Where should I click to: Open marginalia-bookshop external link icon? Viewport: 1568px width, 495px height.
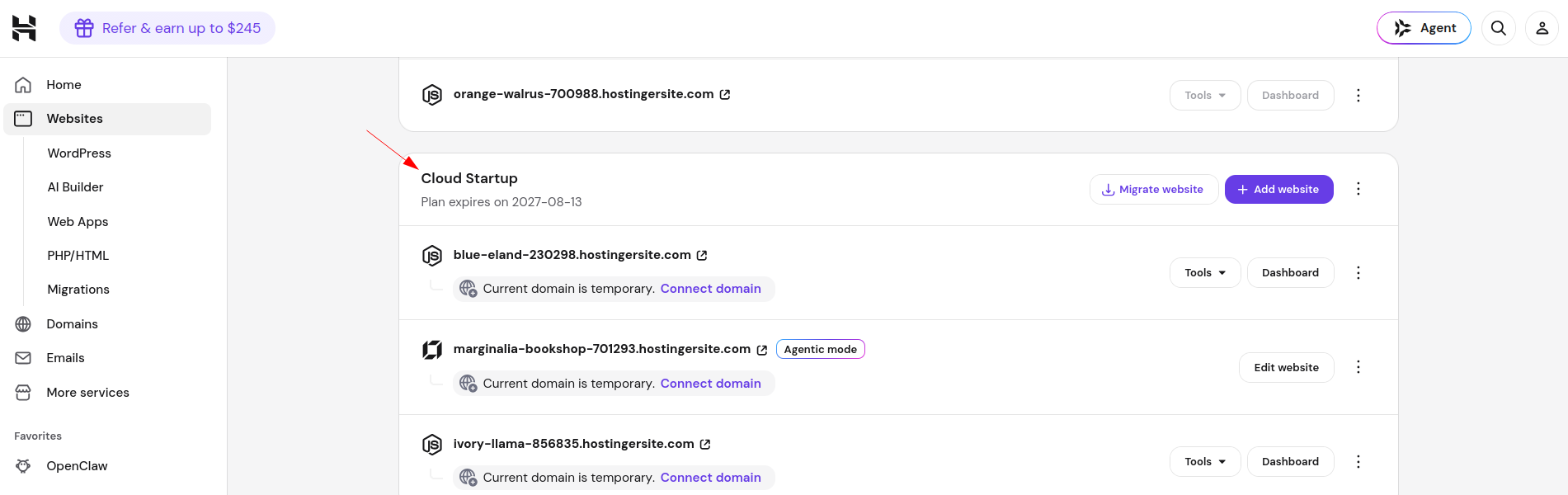[x=762, y=350]
